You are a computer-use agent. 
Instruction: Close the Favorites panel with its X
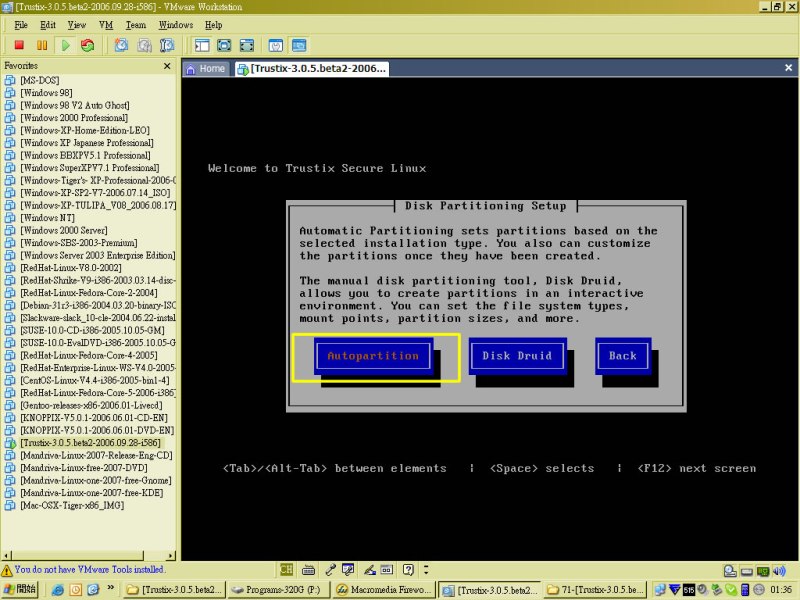coord(167,66)
